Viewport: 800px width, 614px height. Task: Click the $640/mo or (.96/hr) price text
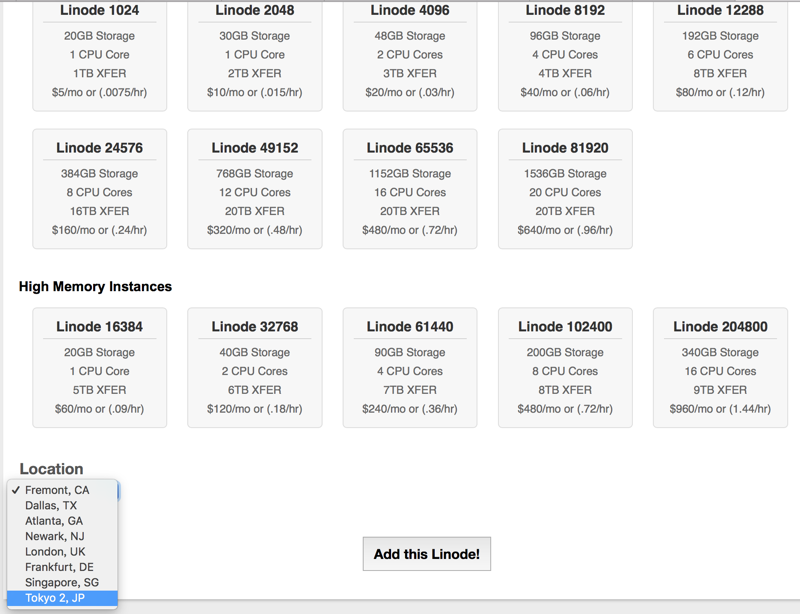565,230
